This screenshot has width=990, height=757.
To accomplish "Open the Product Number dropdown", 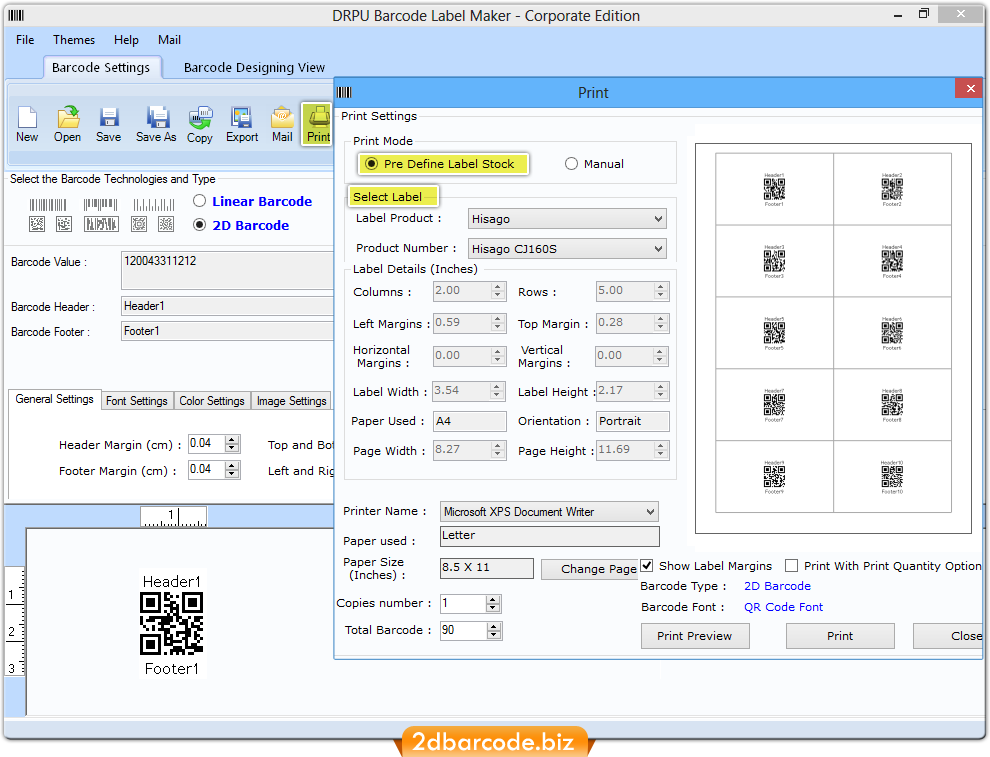I will 567,249.
